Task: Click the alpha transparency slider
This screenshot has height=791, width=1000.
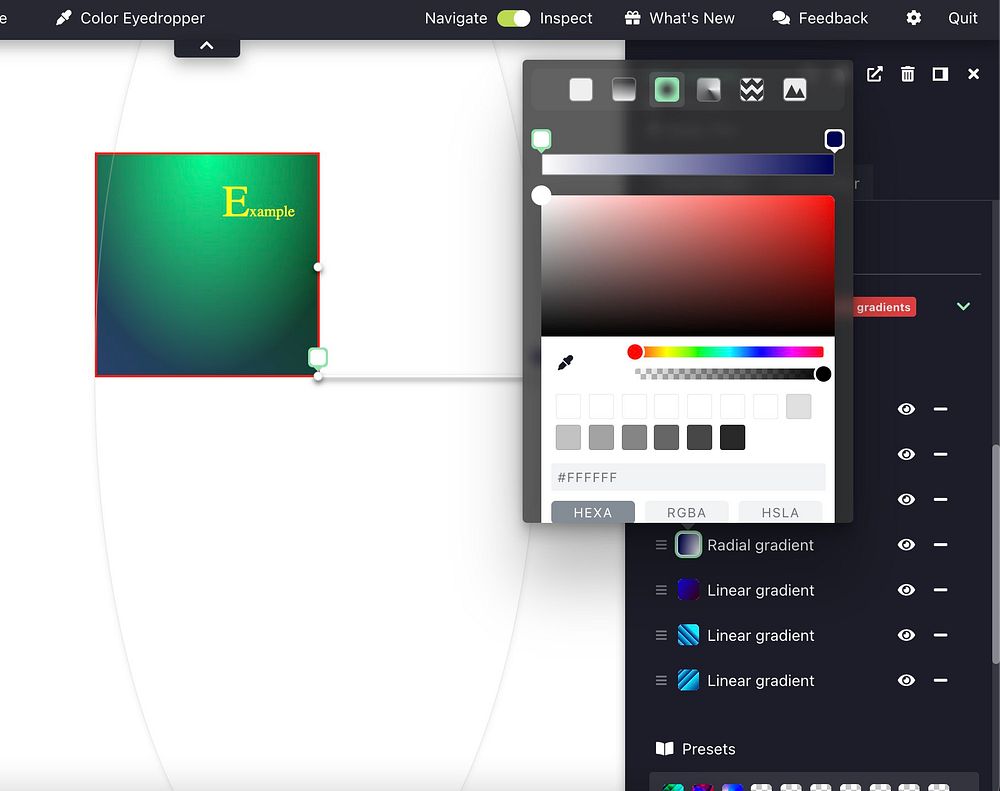Action: (729, 374)
